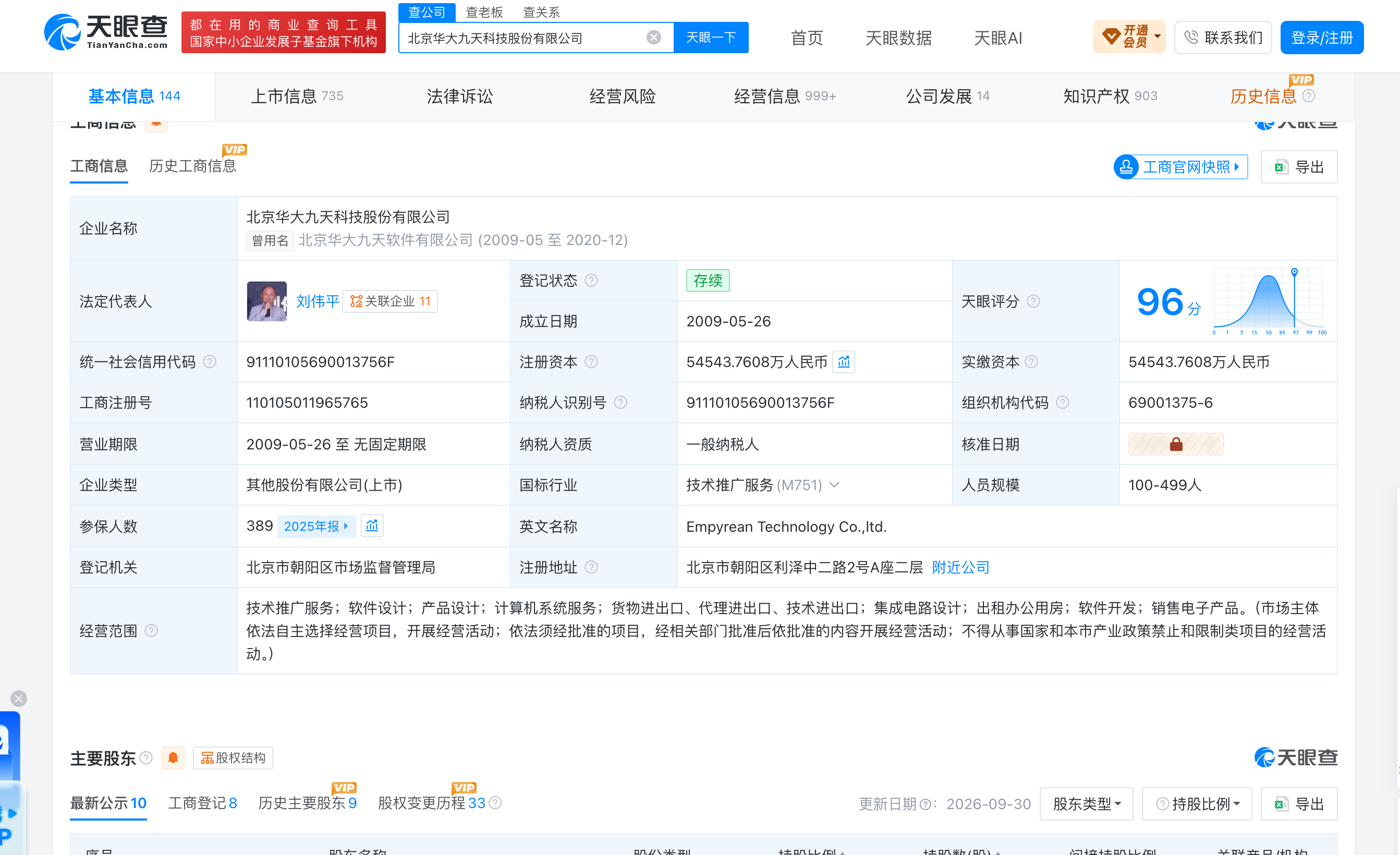The height and width of the screenshot is (855, 1400).
Task: Click the shareholder alert bell icon
Action: 173,758
